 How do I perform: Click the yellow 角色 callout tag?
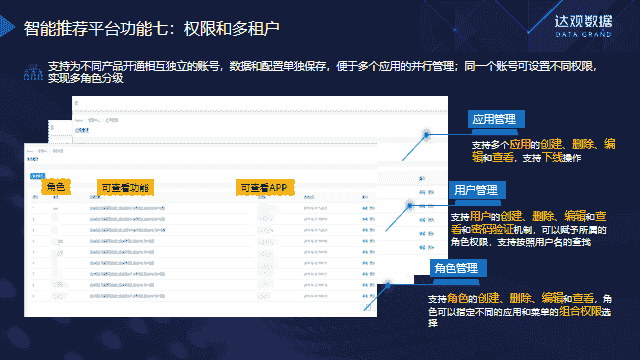coord(56,187)
